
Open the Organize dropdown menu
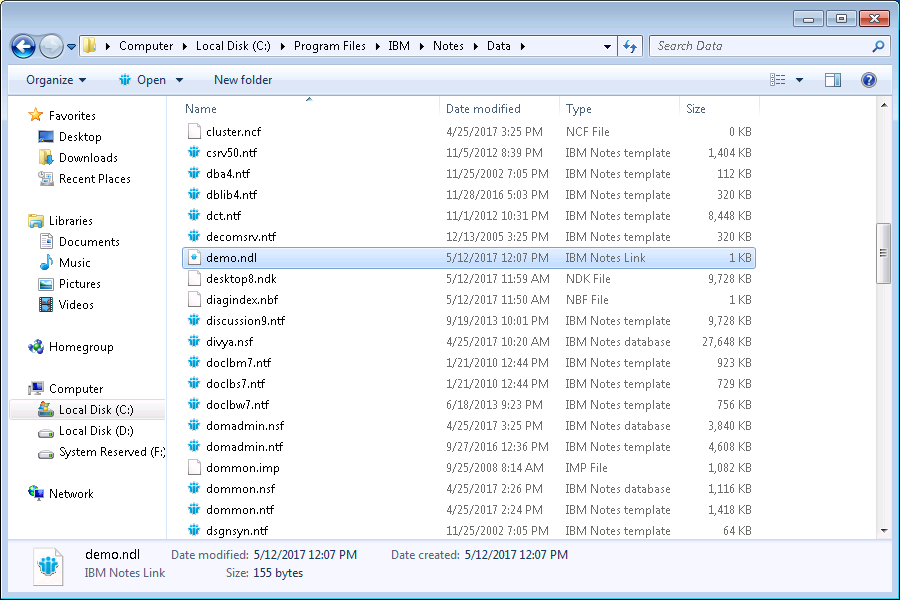[56, 80]
